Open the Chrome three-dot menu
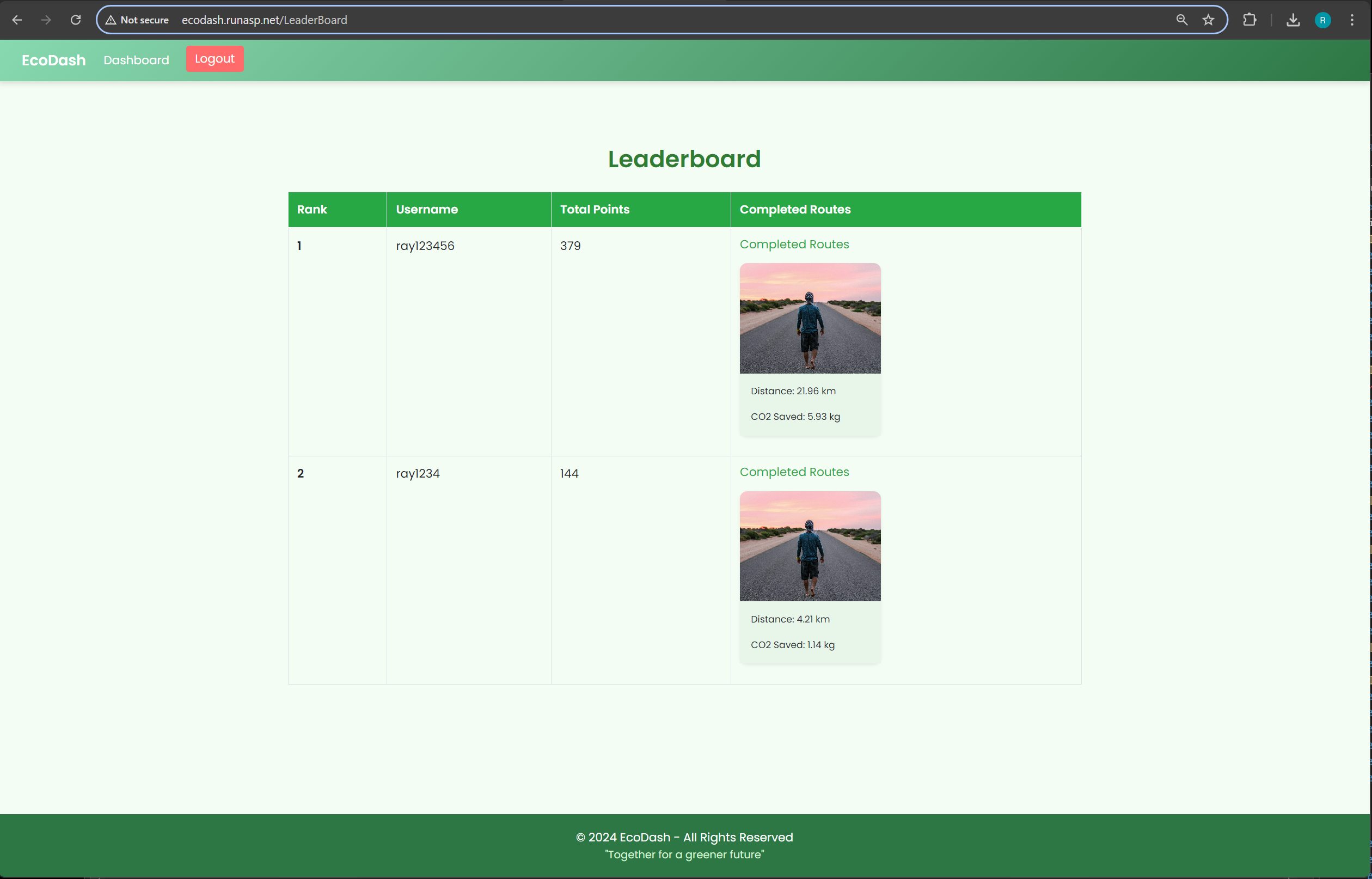Screen dimensions: 1372x879 point(1351,20)
